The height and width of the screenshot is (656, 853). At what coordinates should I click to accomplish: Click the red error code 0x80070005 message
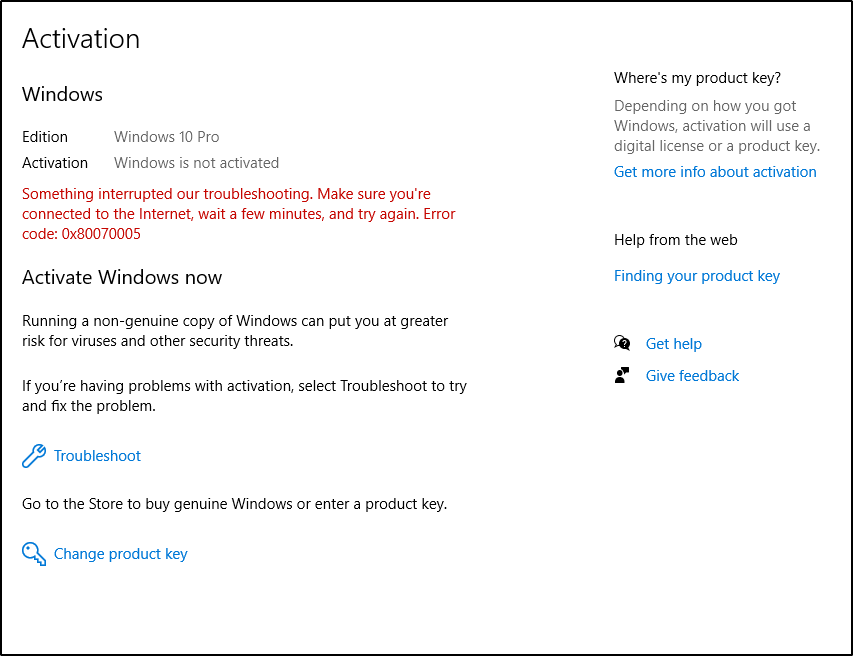238,214
